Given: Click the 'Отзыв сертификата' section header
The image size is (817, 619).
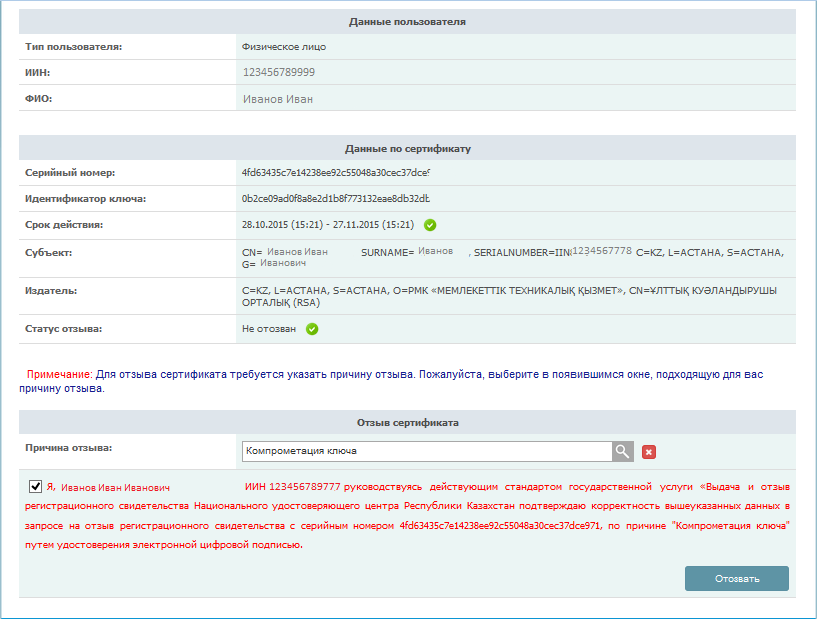Looking at the screenshot, I should tap(407, 423).
